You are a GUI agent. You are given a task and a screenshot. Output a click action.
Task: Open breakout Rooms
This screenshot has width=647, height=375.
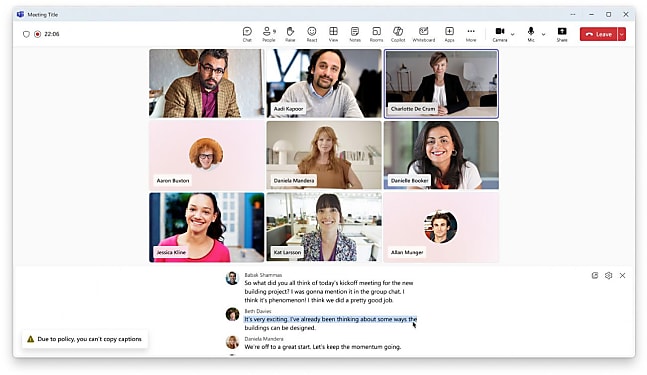pyautogui.click(x=376, y=34)
